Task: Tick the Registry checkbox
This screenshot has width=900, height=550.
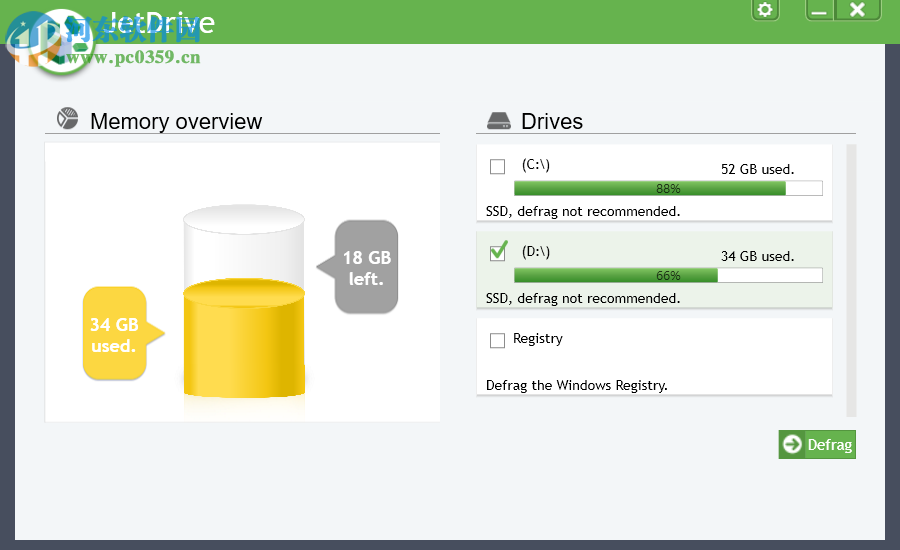Action: (498, 340)
